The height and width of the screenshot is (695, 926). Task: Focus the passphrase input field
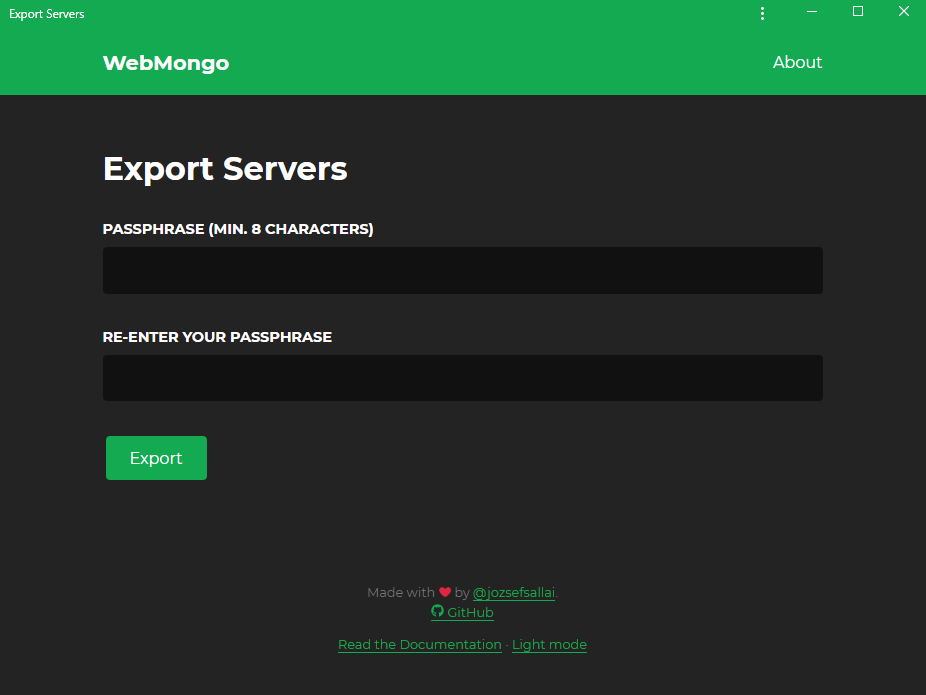coord(462,270)
